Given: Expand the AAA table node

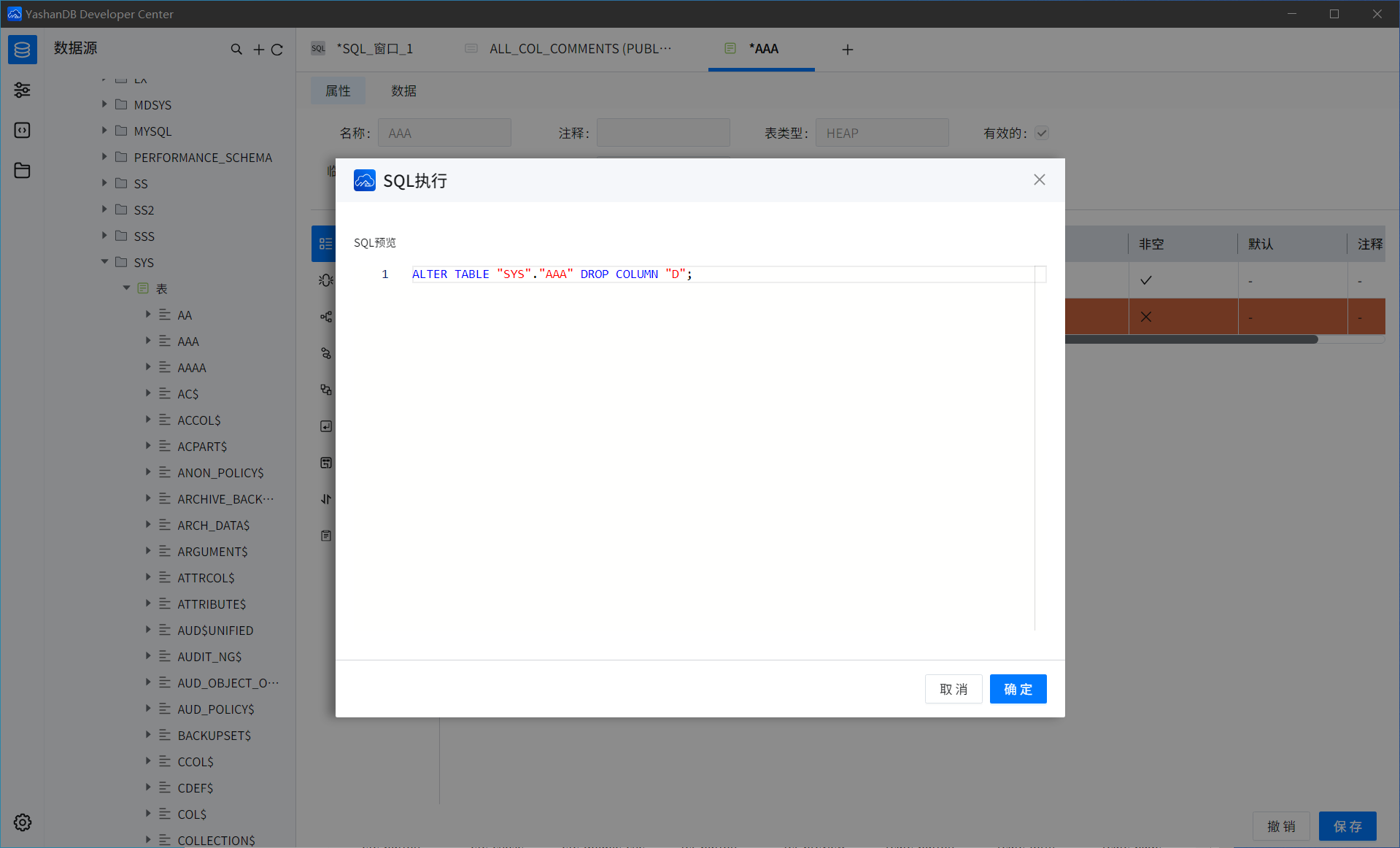Looking at the screenshot, I should point(149,341).
